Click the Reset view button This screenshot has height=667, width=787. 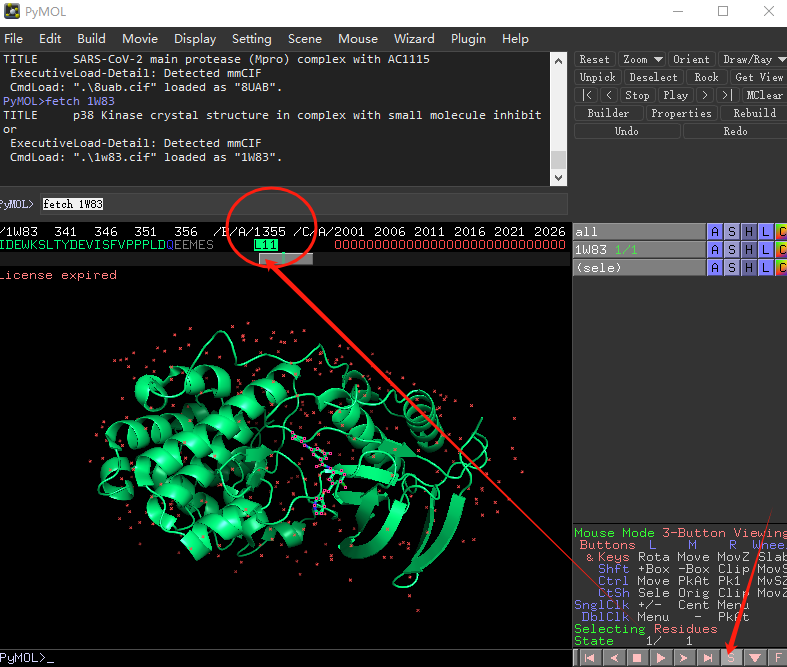(x=595, y=59)
